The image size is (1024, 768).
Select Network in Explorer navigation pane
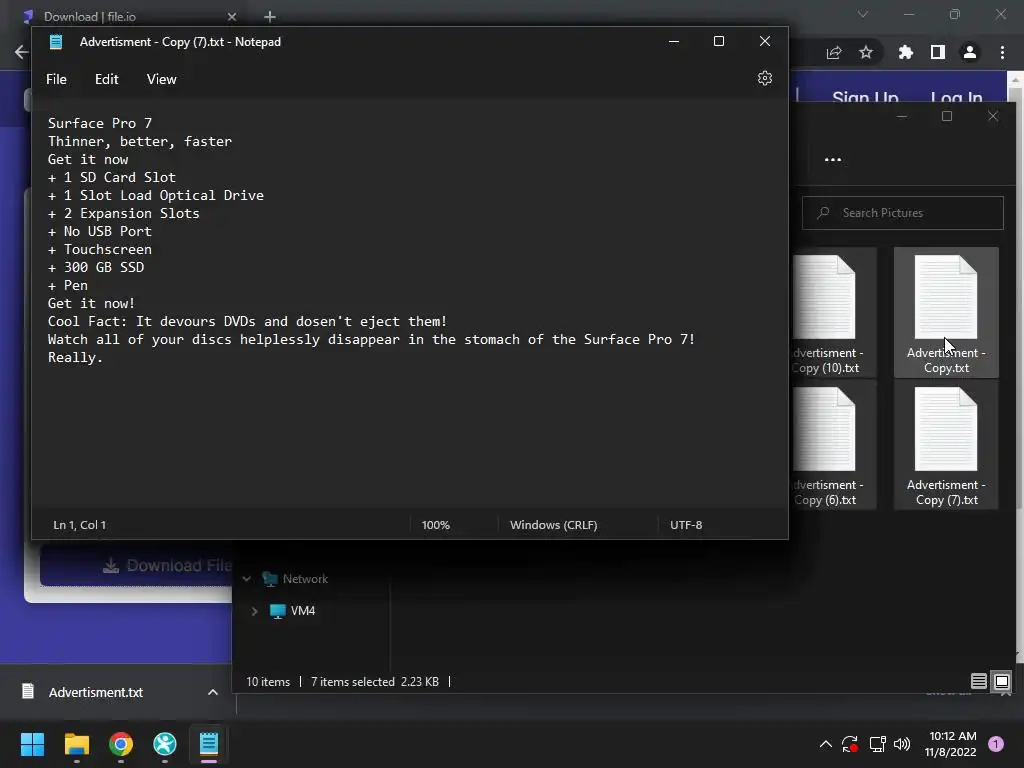point(305,579)
